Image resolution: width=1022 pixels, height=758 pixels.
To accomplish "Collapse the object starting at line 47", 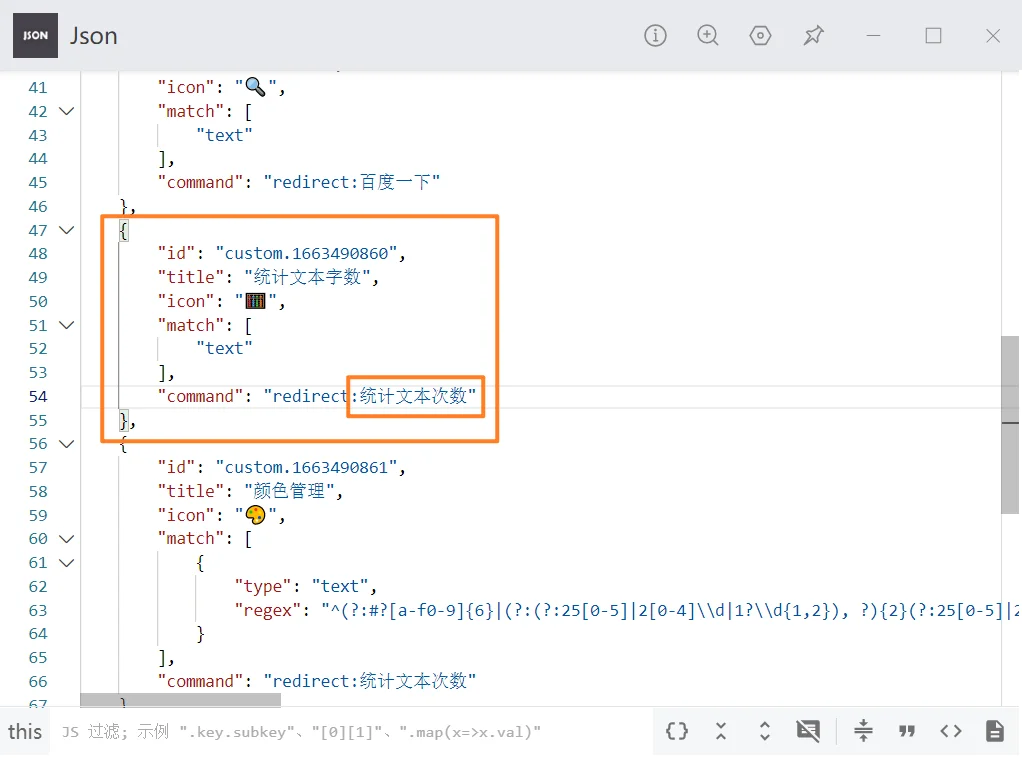I will click(67, 230).
